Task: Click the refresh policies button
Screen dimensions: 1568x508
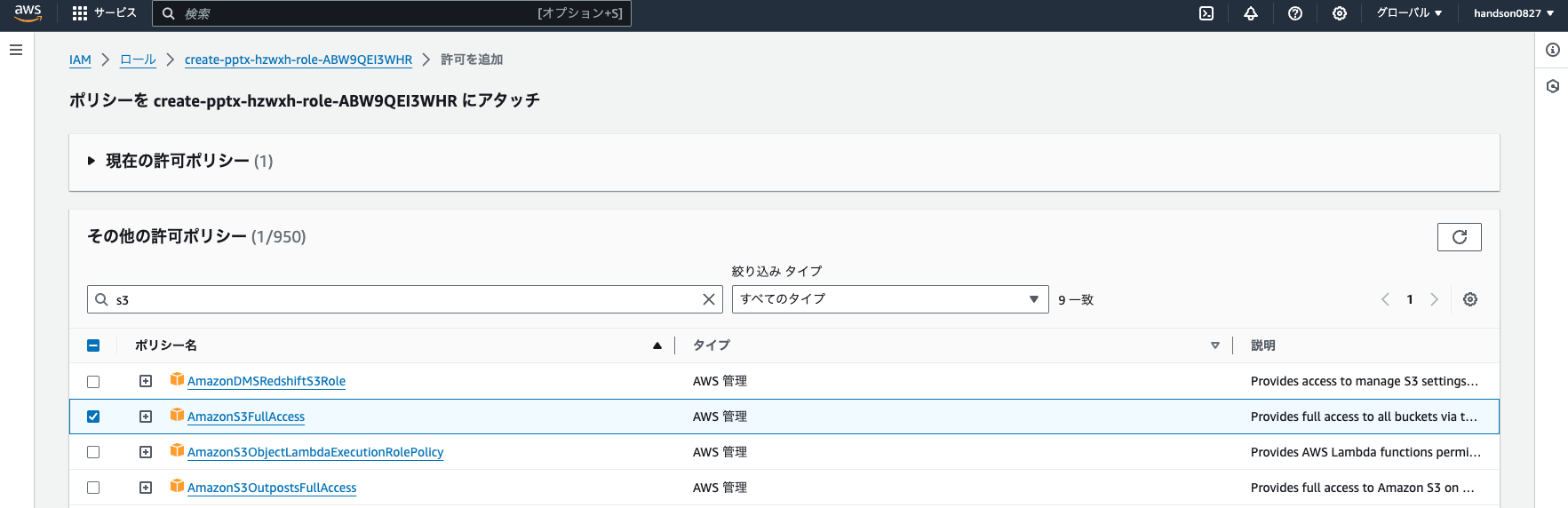Action: point(1460,237)
